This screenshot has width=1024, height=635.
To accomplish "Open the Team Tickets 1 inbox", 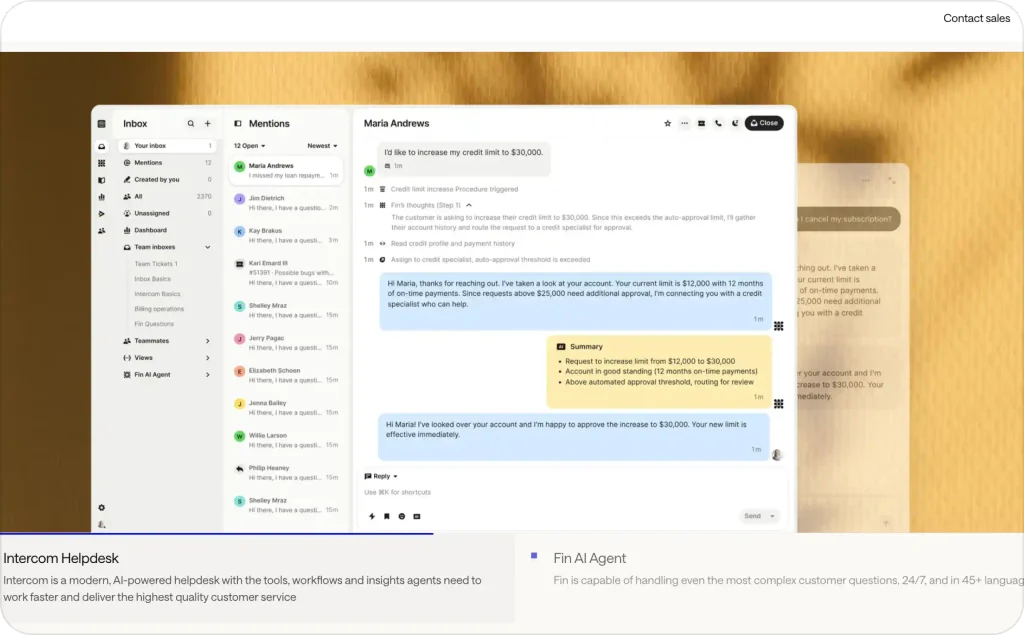I will click(x=156, y=264).
